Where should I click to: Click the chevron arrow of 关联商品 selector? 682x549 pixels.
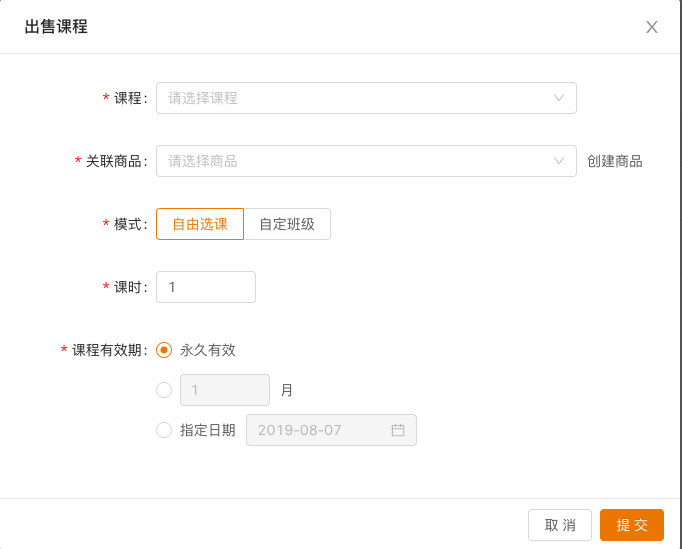click(x=559, y=161)
